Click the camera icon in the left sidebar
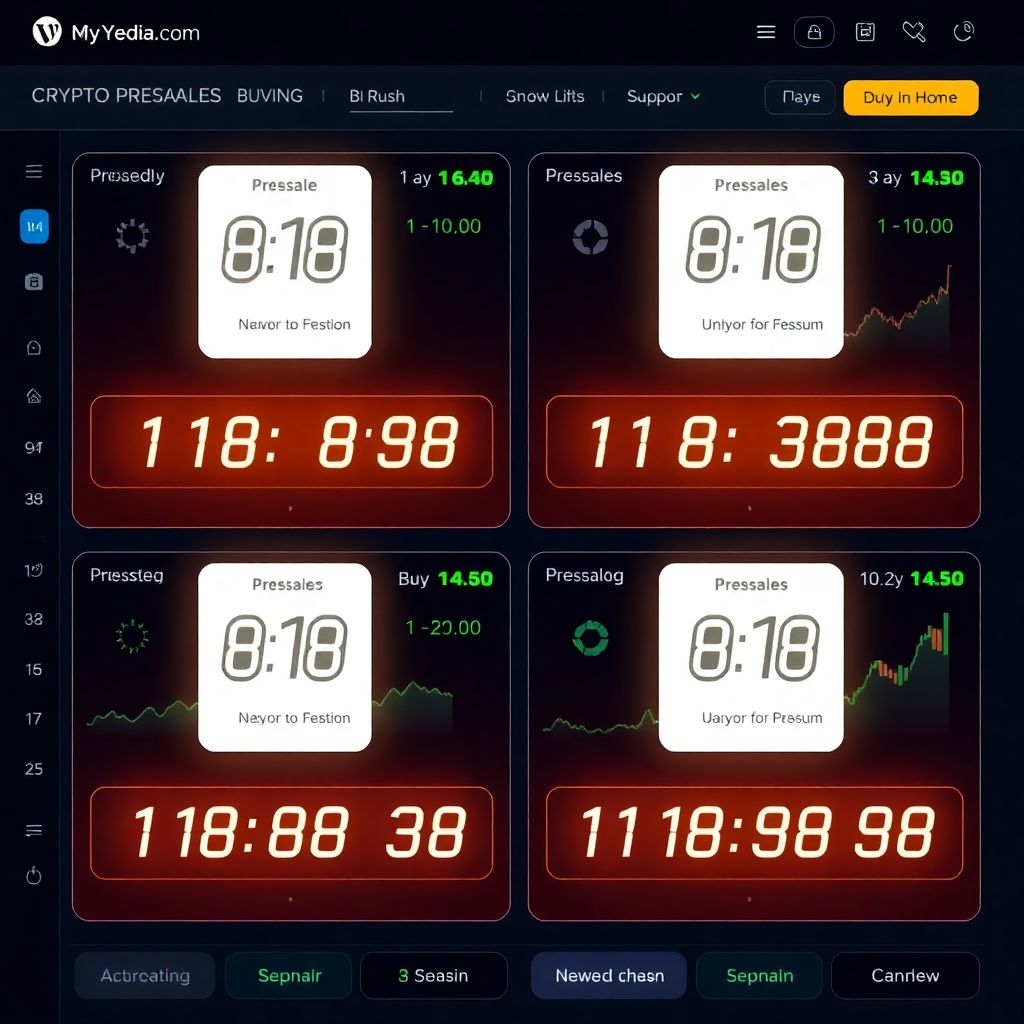Viewport: 1024px width, 1024px height. [34, 281]
